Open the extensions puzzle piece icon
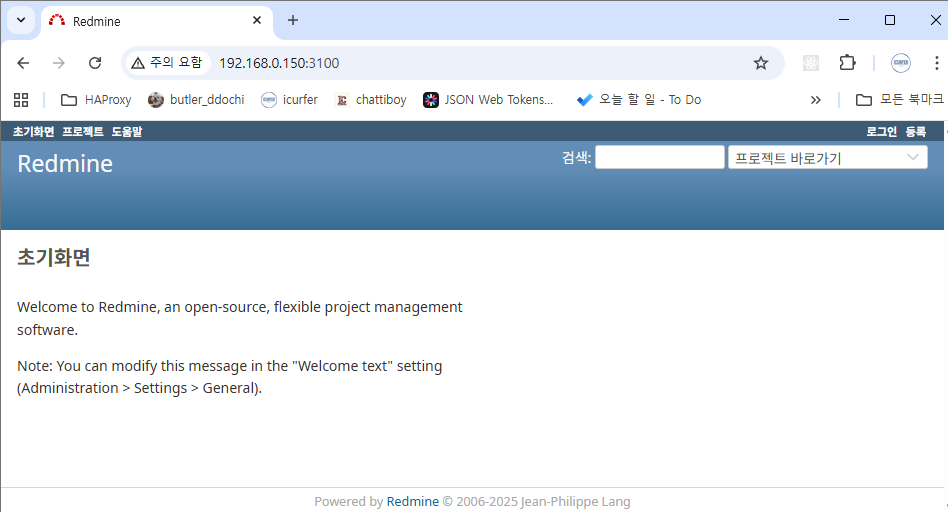This screenshot has width=948, height=512. (x=847, y=63)
